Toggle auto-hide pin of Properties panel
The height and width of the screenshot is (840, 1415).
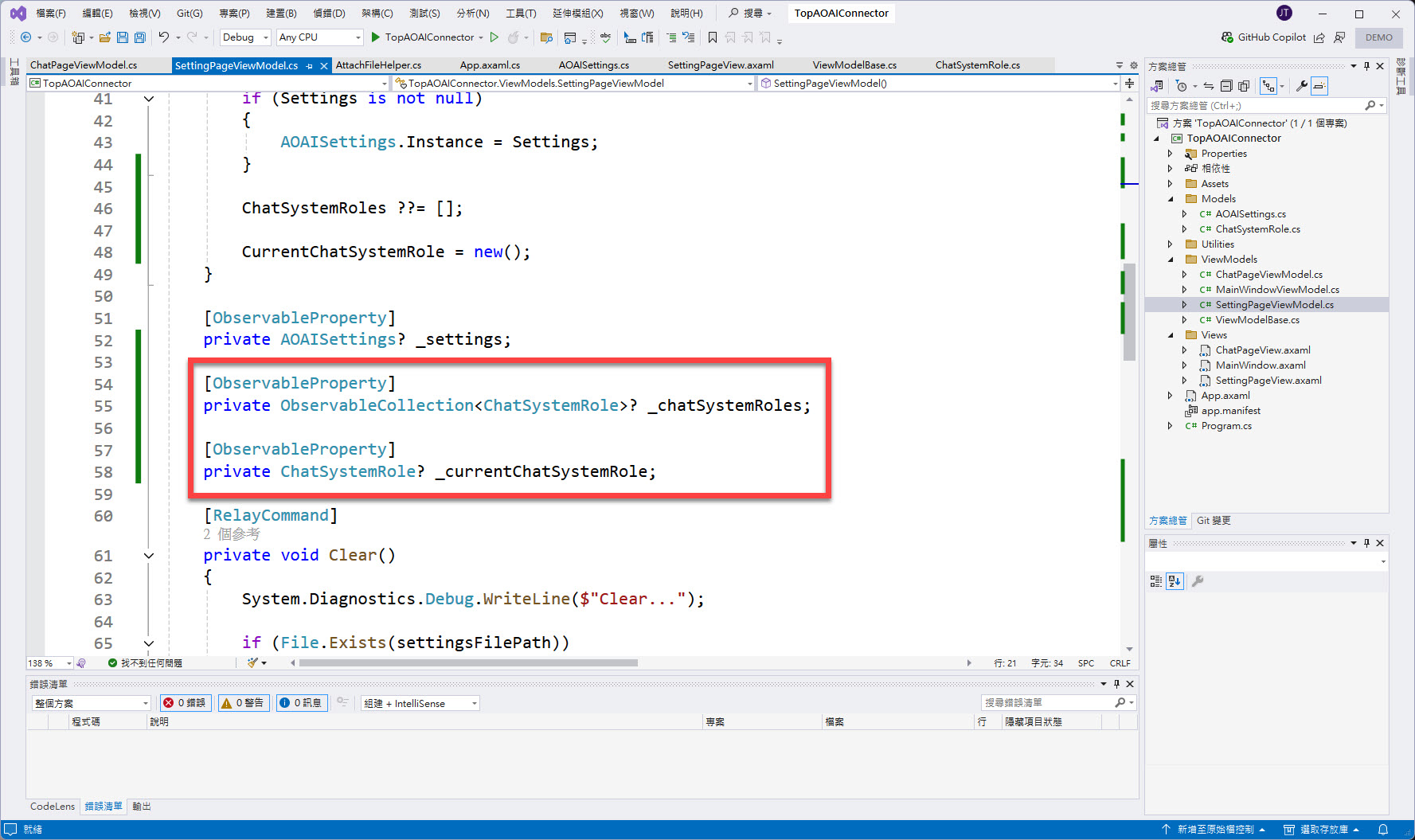click(1367, 543)
